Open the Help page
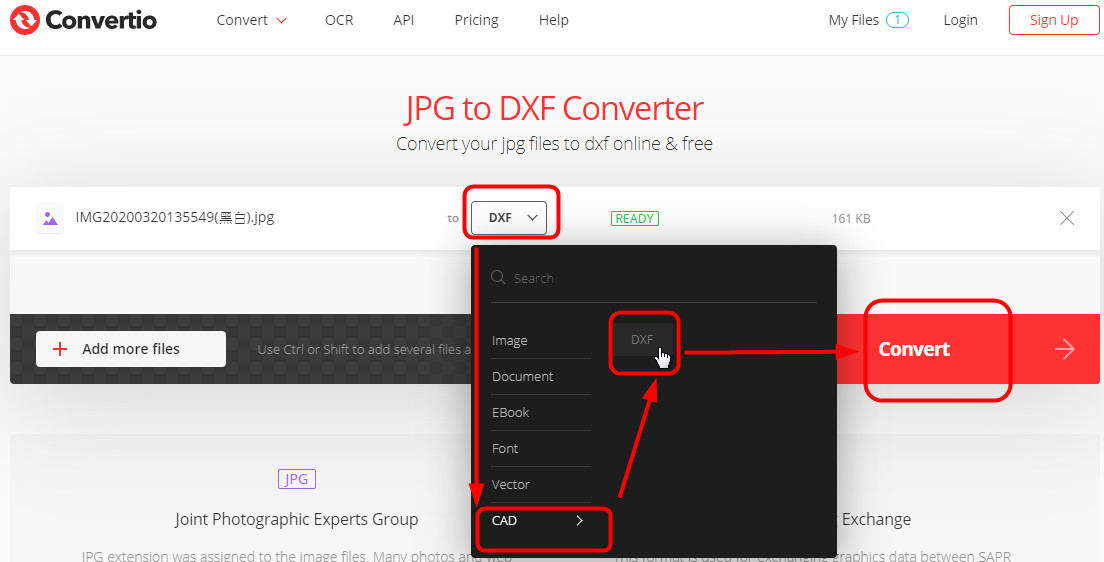Image resolution: width=1104 pixels, height=562 pixels. pos(553,20)
